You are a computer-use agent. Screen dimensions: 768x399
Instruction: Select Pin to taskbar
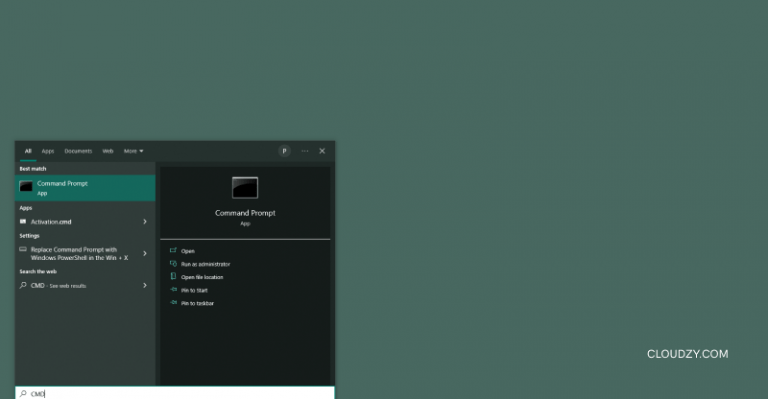coord(197,304)
